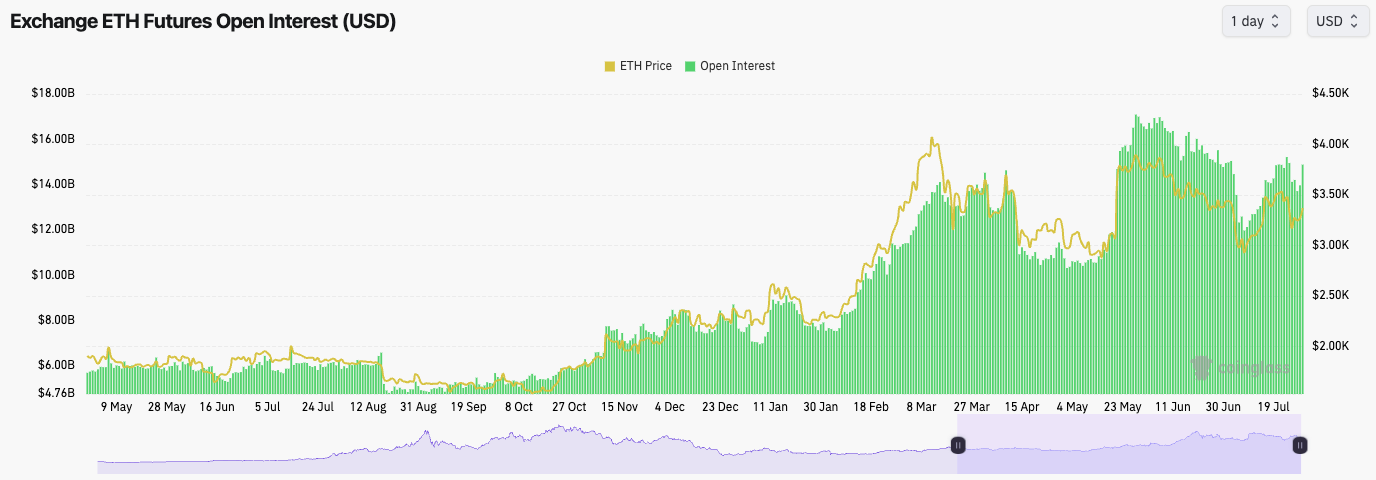Click the 18 Feb date label
The width and height of the screenshot is (1376, 480).
[x=871, y=407]
